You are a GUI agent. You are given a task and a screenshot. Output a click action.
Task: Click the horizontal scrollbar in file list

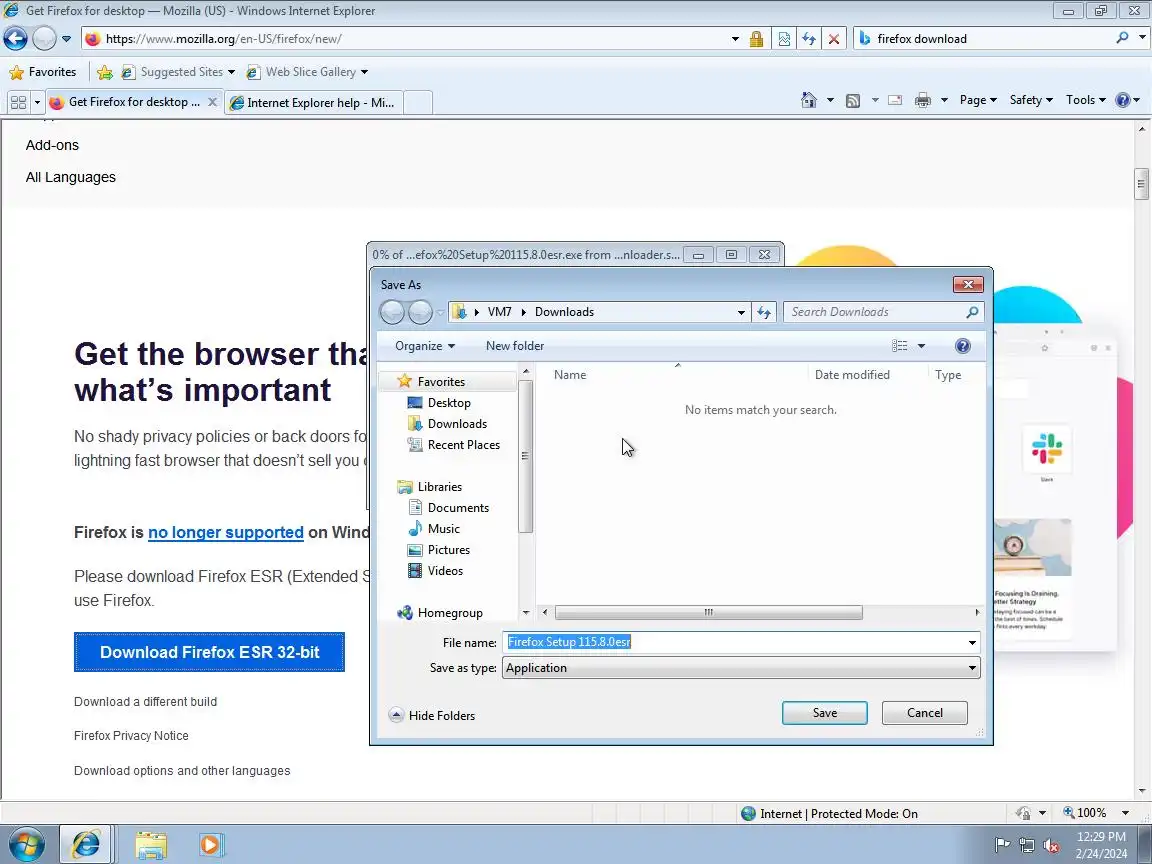click(708, 613)
